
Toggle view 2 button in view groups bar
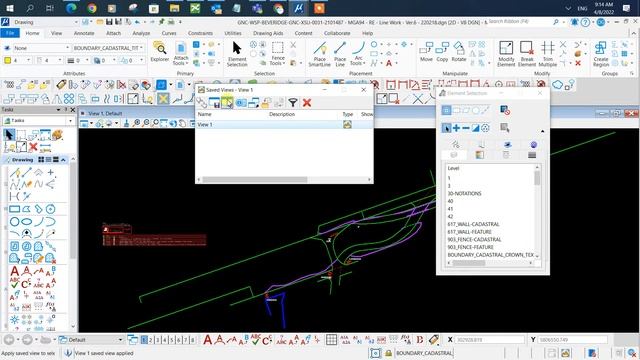(151, 340)
